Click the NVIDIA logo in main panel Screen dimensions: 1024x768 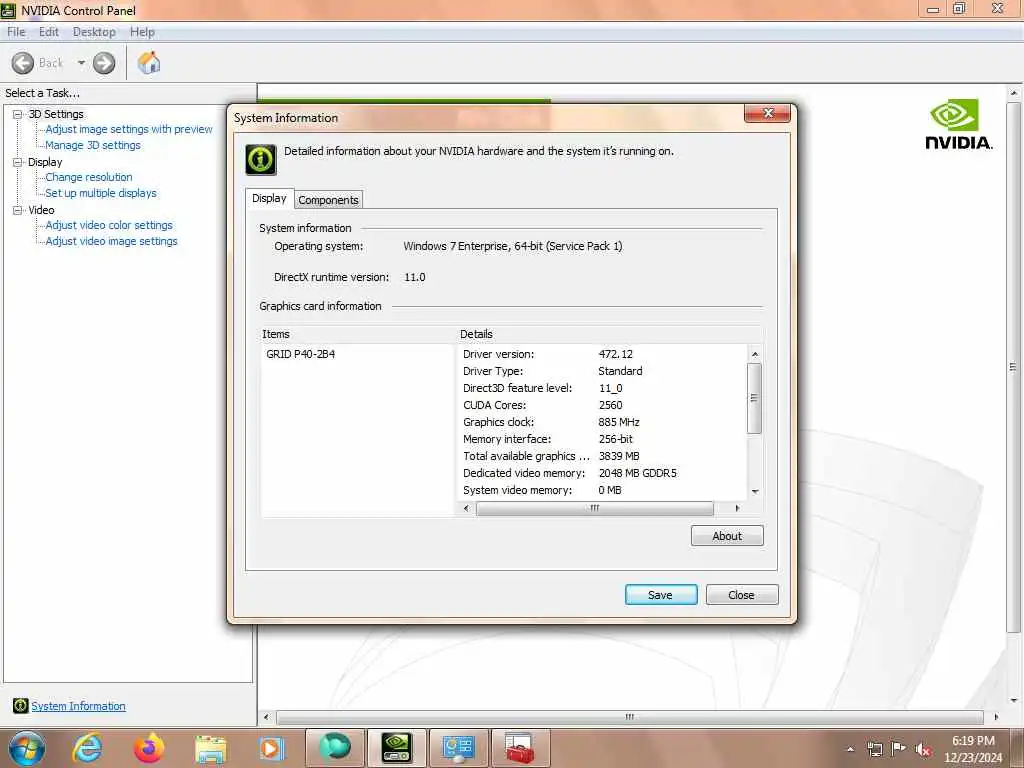pyautogui.click(x=958, y=124)
